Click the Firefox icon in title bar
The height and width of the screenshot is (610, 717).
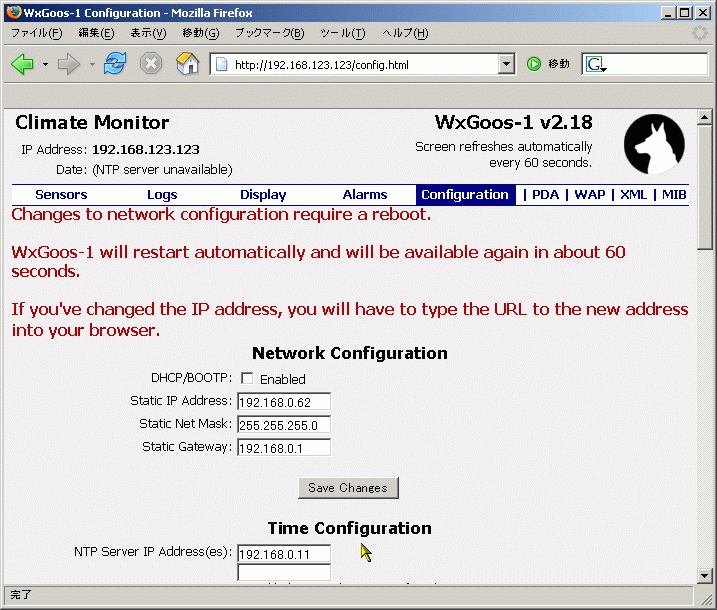(14, 12)
